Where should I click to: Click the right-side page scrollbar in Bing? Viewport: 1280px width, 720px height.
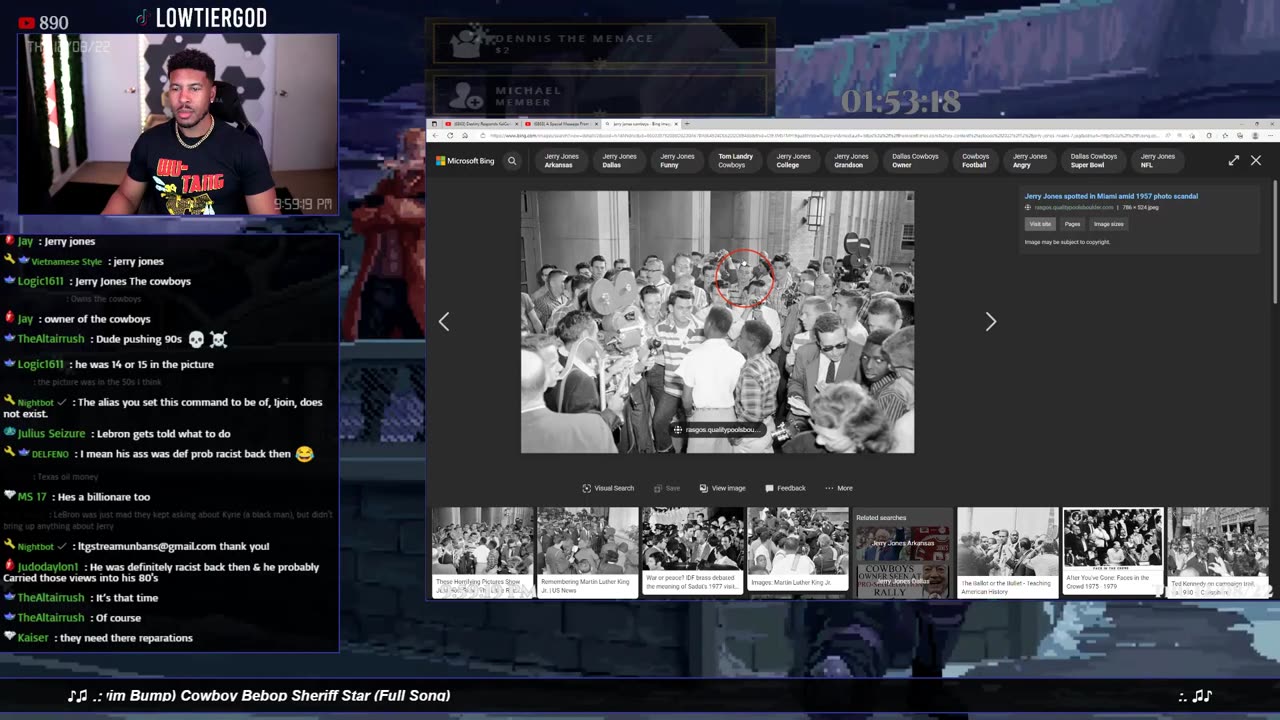[1274, 240]
